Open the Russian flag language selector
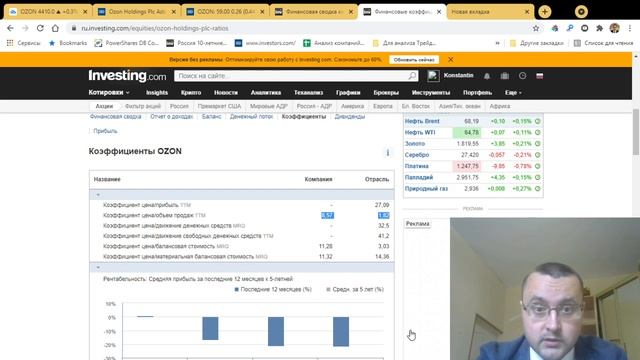The image size is (640, 360). (x=540, y=76)
